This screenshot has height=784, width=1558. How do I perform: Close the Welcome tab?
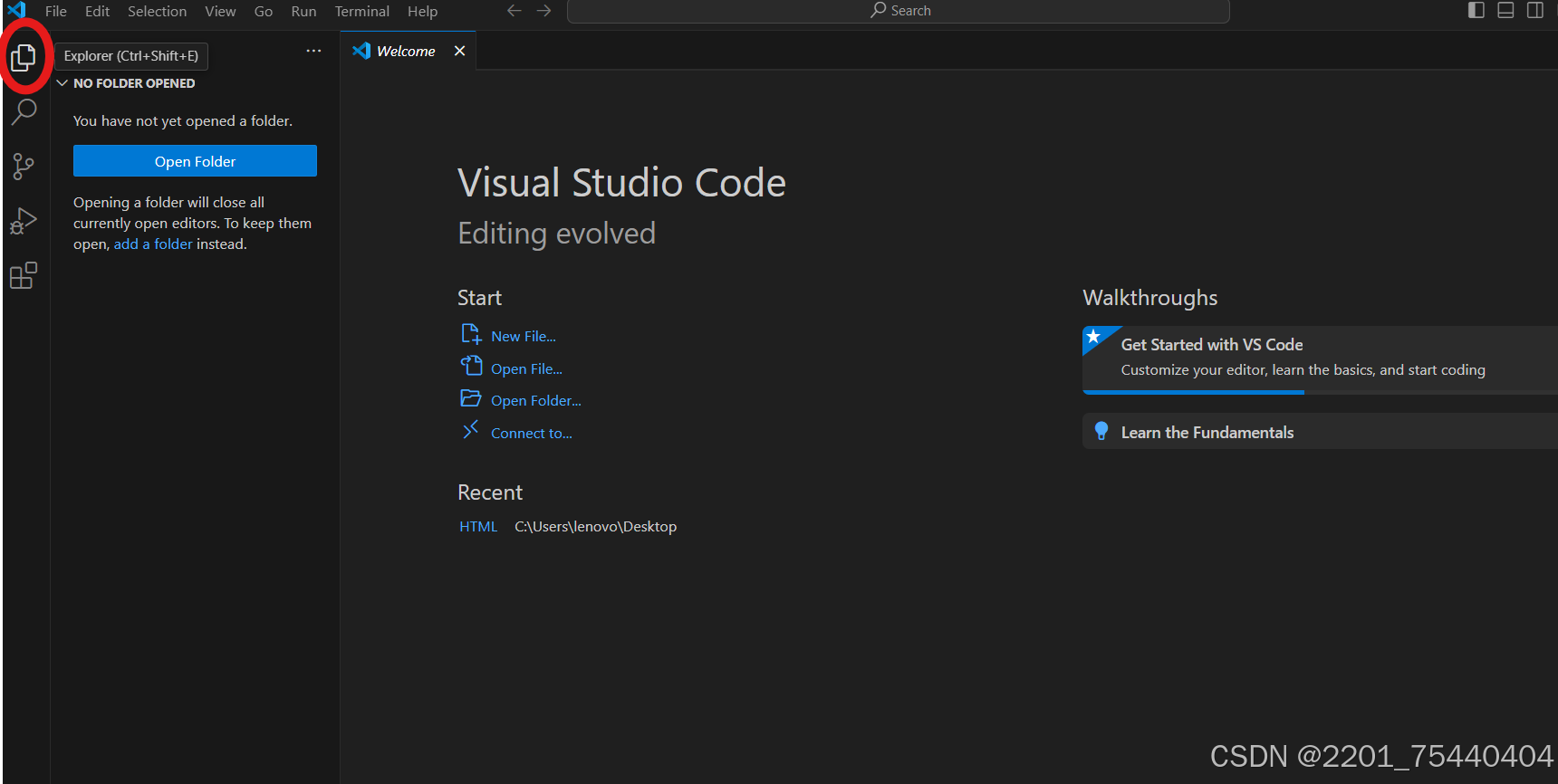tap(459, 51)
